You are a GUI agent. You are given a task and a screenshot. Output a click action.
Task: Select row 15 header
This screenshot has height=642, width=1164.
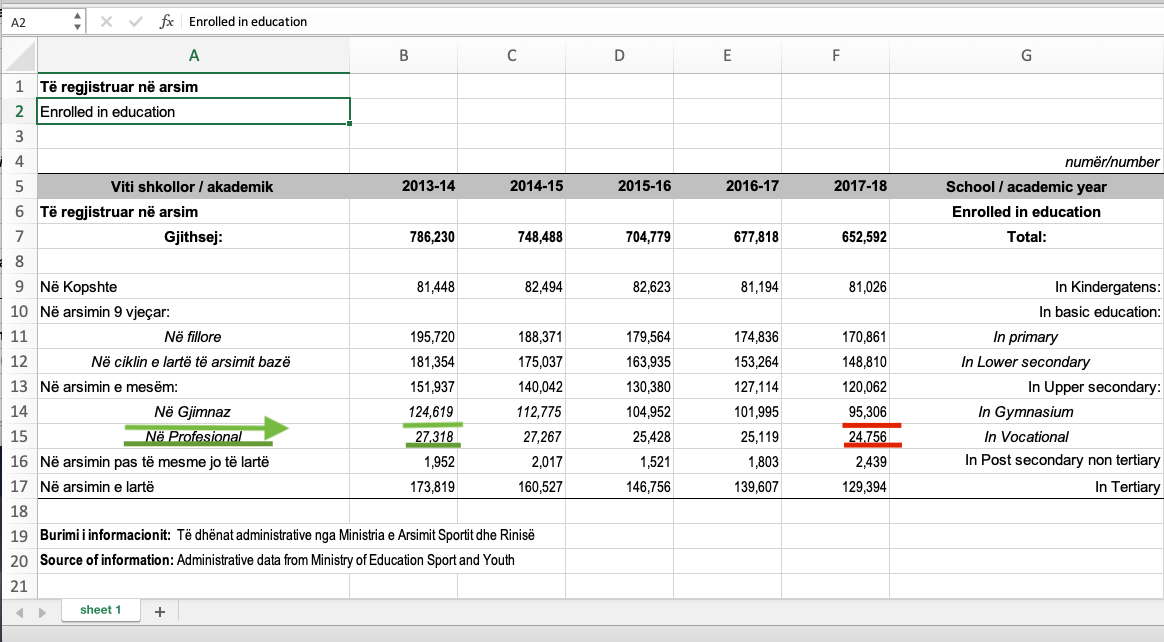(19, 437)
